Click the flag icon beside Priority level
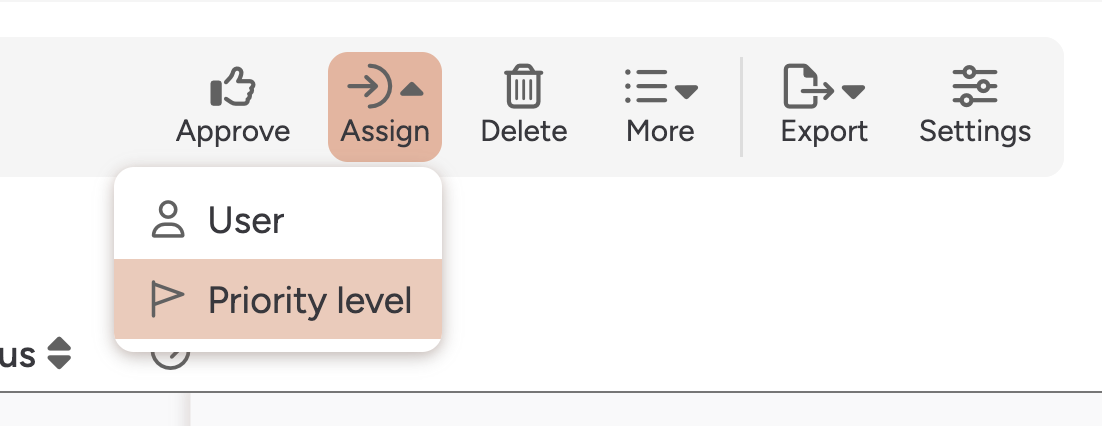The height and width of the screenshot is (426, 1102). (168, 300)
